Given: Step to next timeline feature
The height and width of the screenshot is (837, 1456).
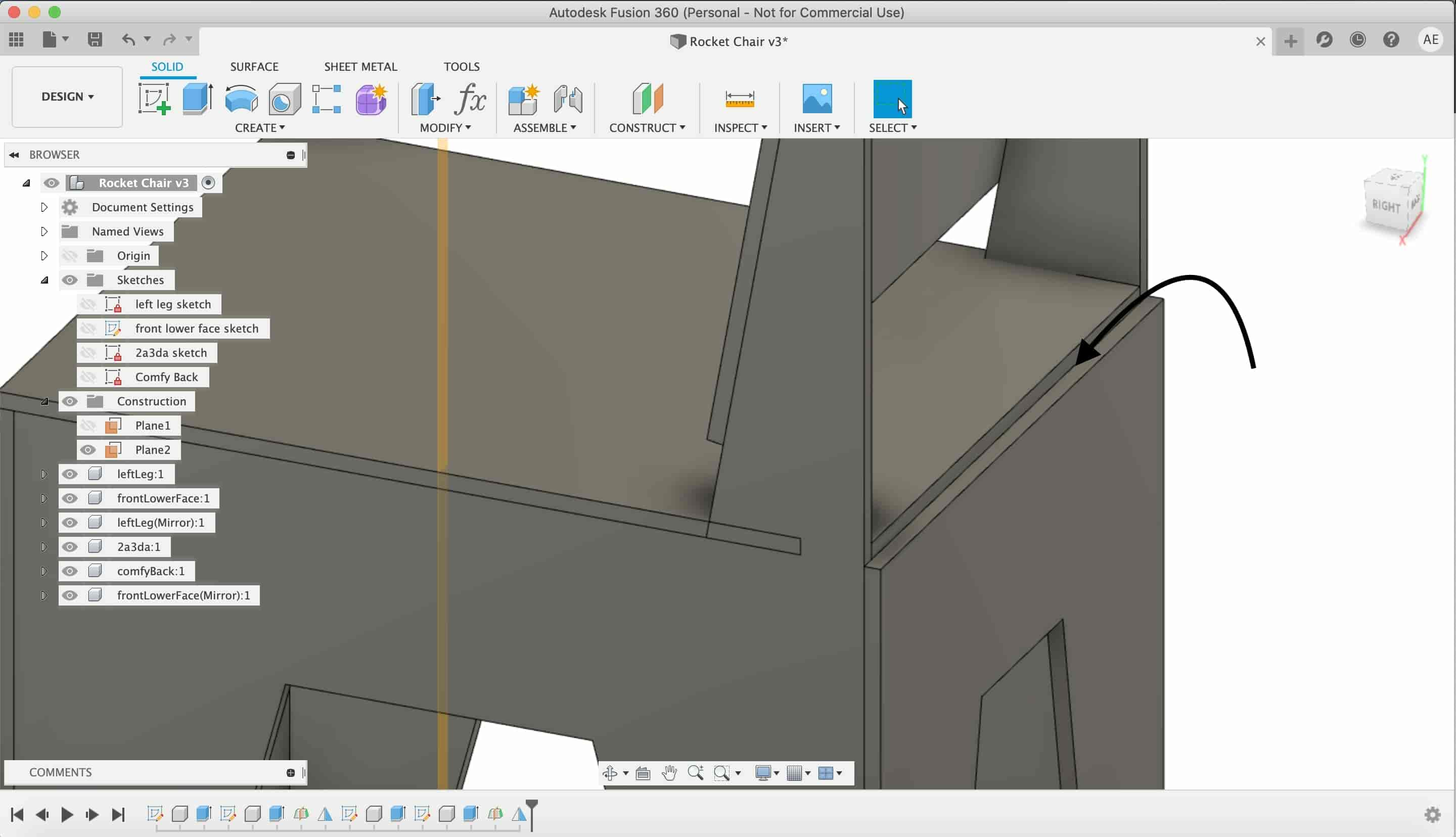Looking at the screenshot, I should click(x=92, y=815).
